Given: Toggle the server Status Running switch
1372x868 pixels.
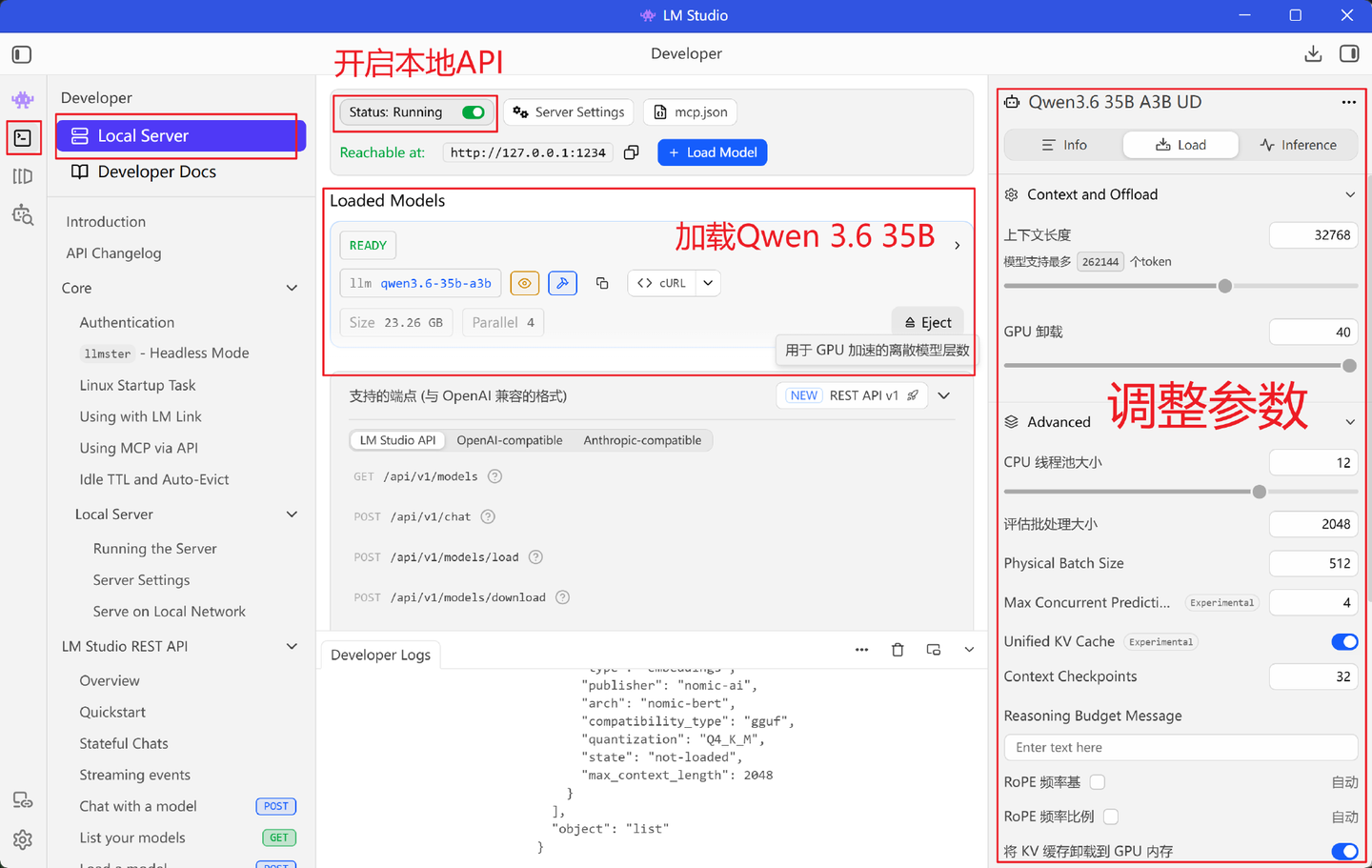Looking at the screenshot, I should (x=474, y=112).
